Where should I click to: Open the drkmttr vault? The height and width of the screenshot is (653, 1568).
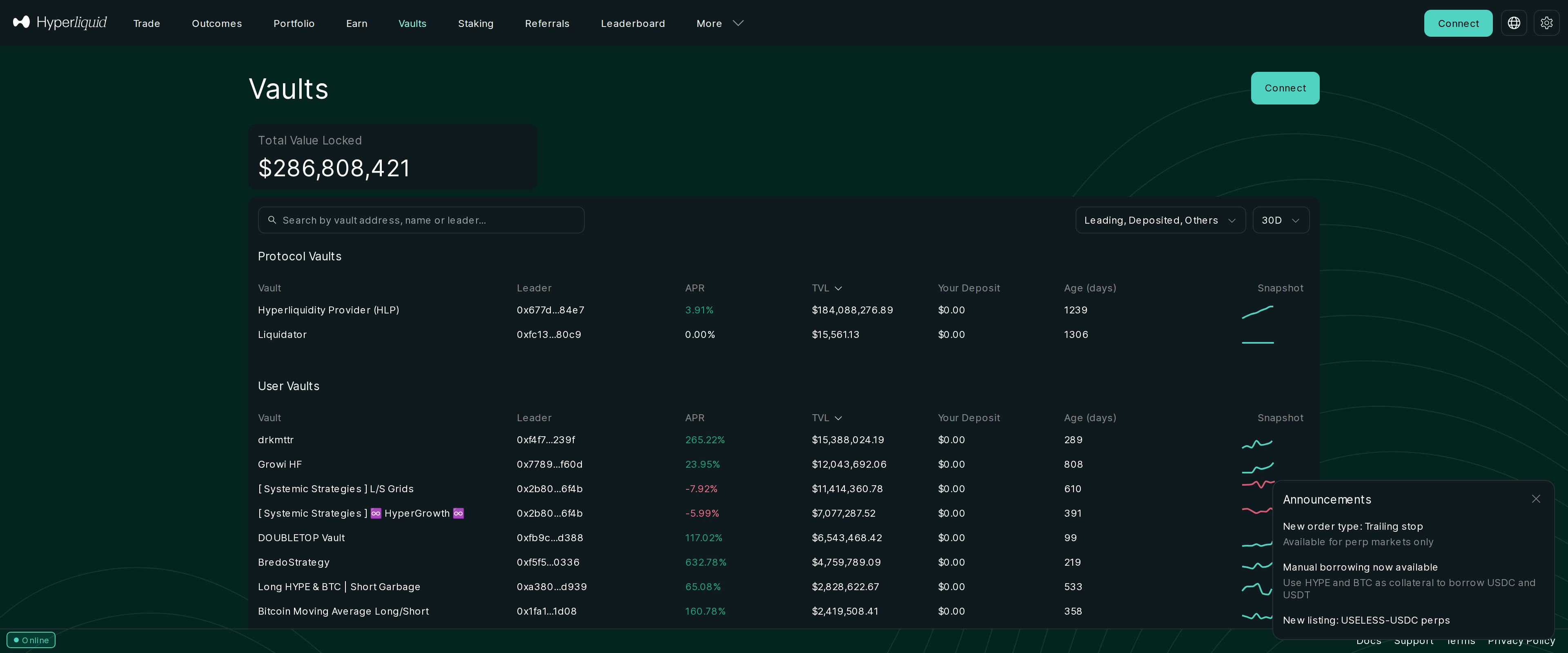click(276, 440)
